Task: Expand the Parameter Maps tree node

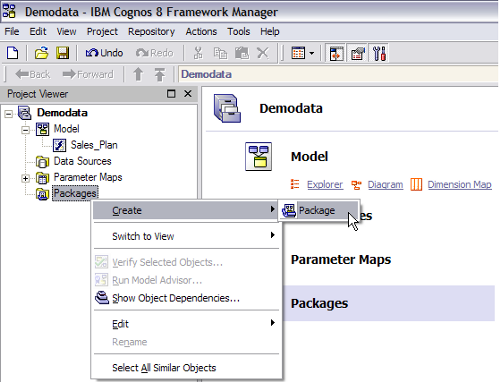Action: point(25,178)
